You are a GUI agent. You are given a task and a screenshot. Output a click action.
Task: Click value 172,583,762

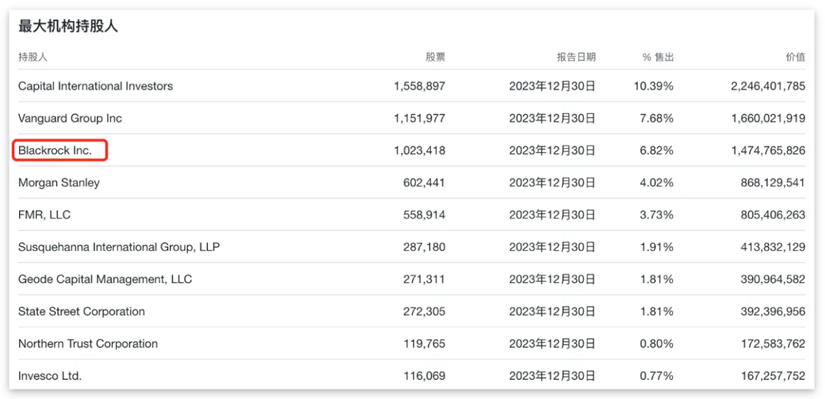(774, 344)
